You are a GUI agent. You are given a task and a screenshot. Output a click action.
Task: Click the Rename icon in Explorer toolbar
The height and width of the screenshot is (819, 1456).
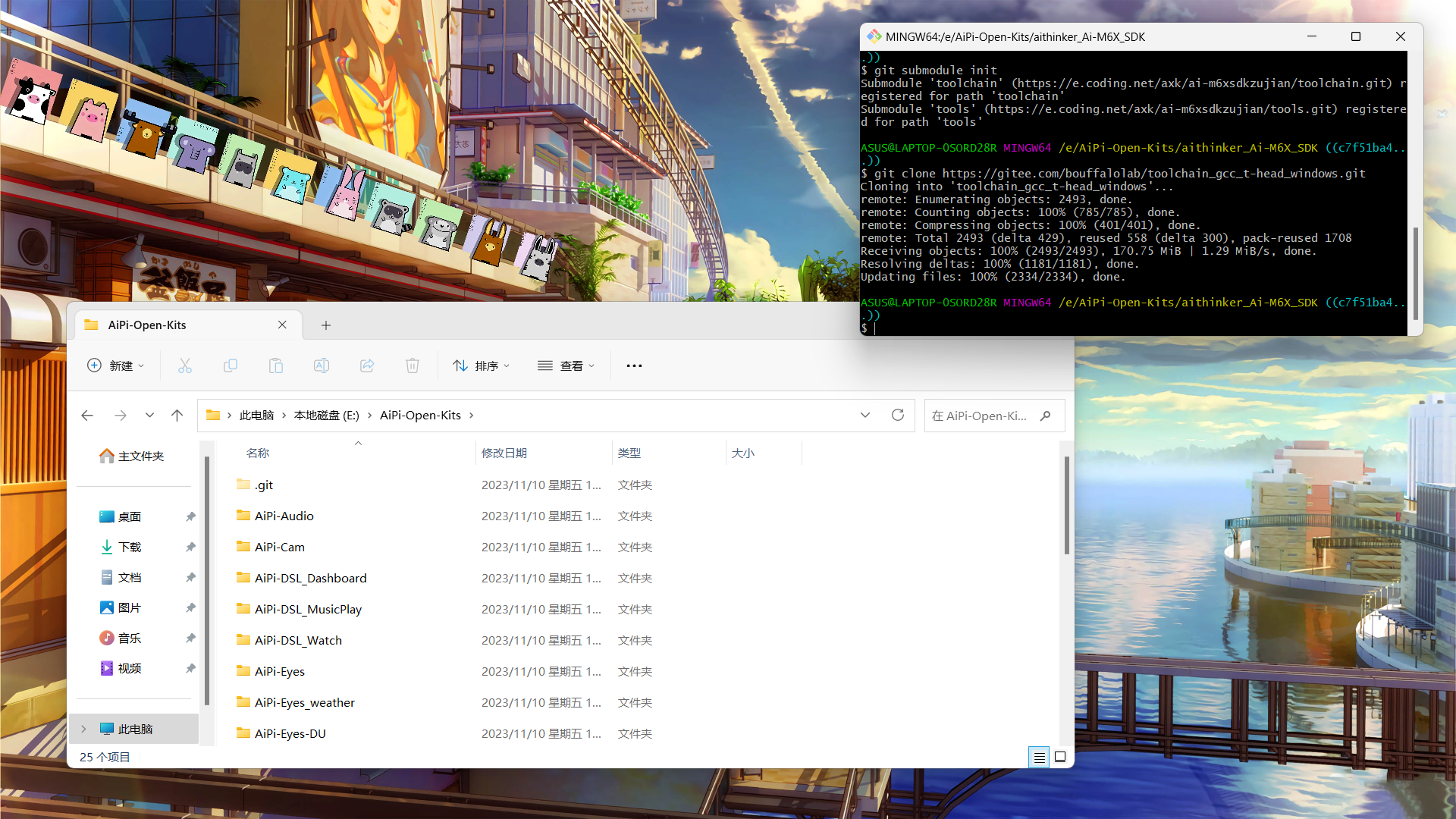click(x=322, y=366)
